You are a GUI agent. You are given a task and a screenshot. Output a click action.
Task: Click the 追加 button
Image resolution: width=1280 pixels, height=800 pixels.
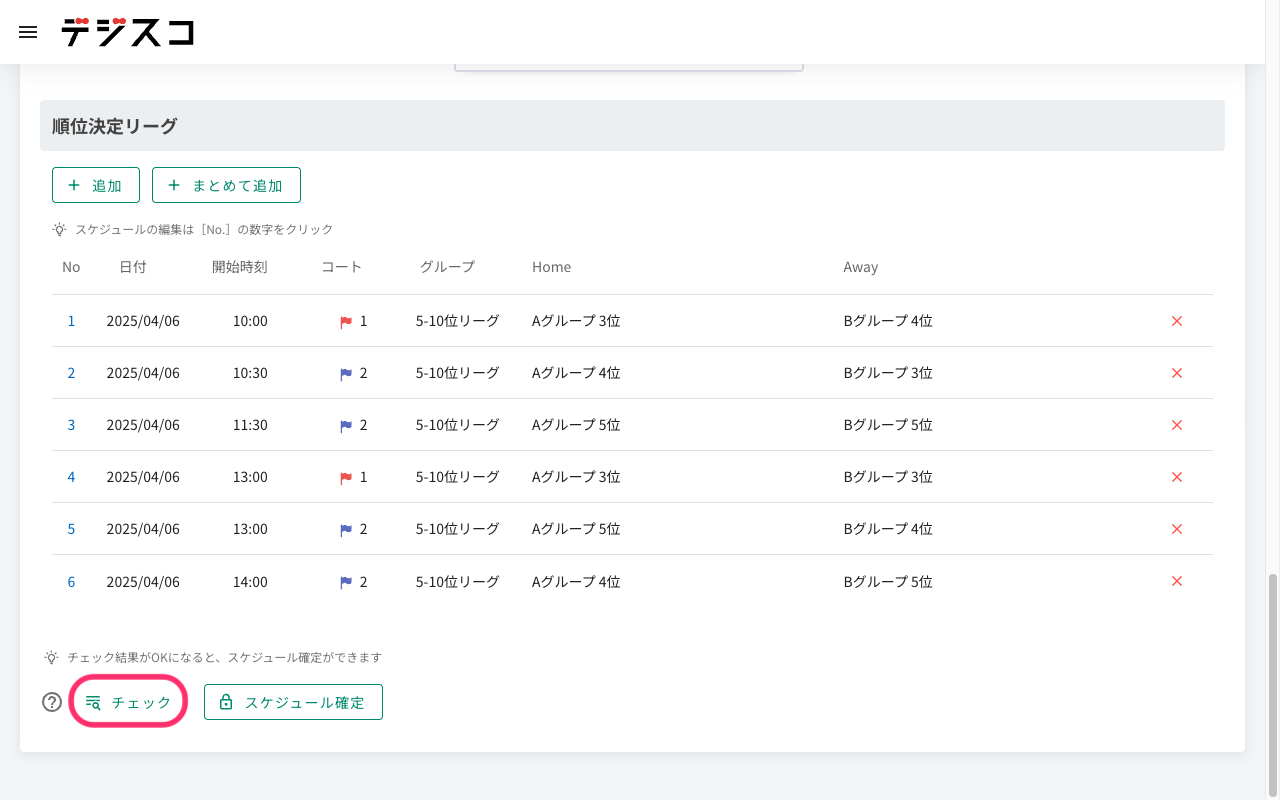point(95,184)
